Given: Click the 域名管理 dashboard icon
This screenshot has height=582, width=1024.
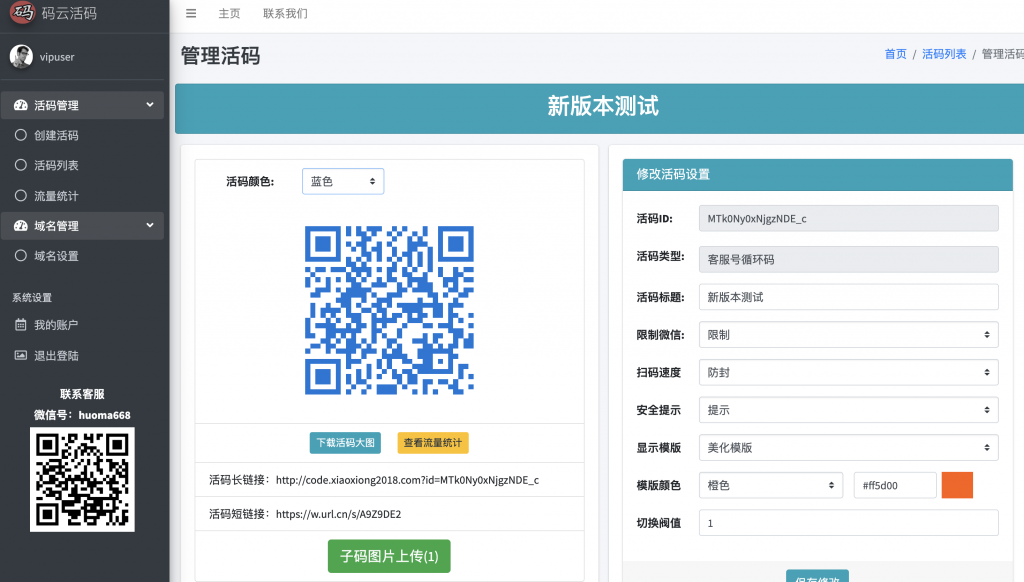Looking at the screenshot, I should [21, 226].
